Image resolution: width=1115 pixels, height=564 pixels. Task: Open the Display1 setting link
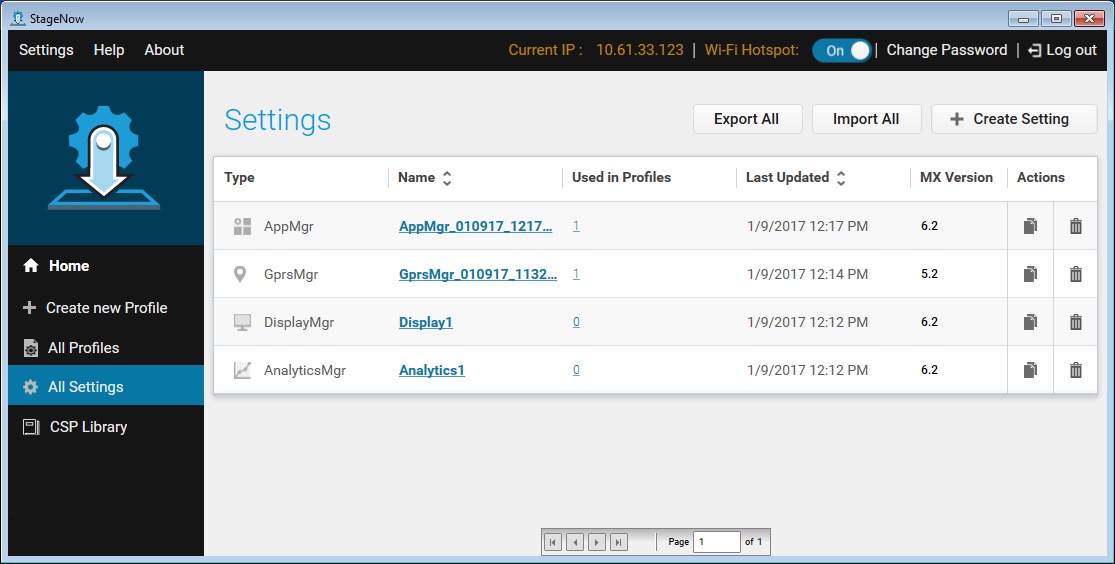(426, 322)
